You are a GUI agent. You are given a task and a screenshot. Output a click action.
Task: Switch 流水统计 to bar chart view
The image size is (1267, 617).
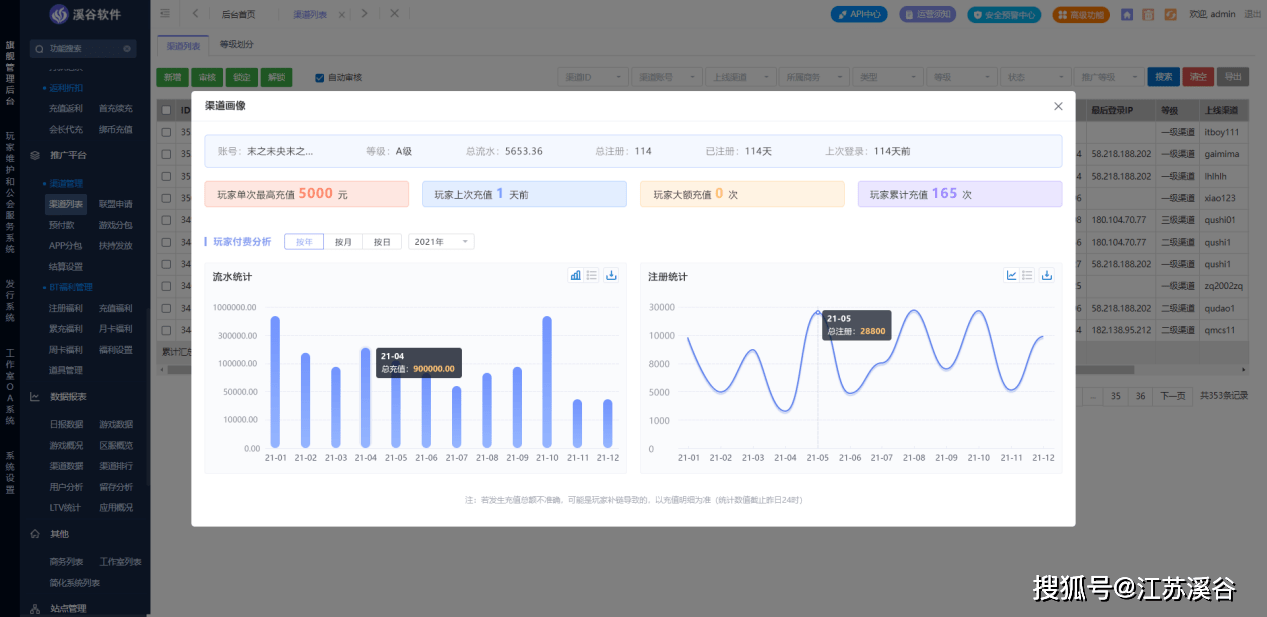(576, 276)
